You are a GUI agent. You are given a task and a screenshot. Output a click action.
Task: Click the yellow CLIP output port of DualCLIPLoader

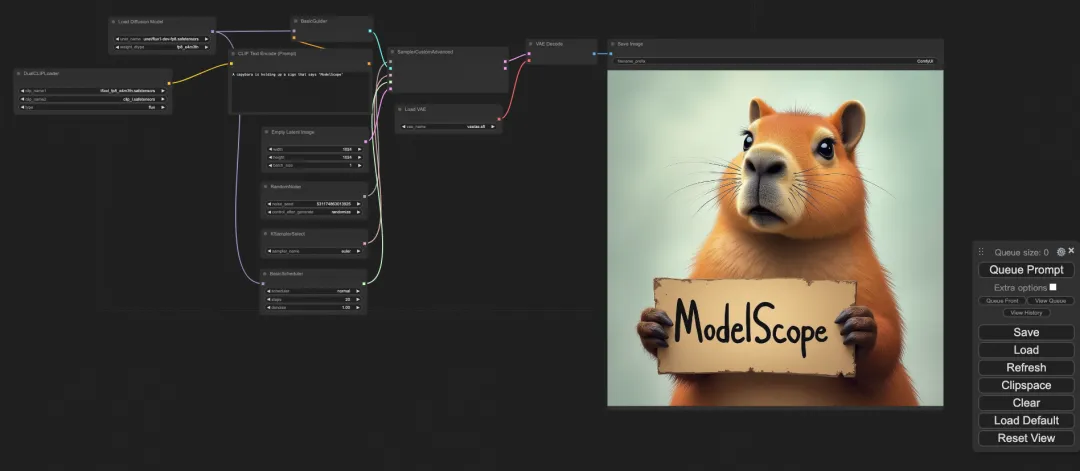pos(169,83)
